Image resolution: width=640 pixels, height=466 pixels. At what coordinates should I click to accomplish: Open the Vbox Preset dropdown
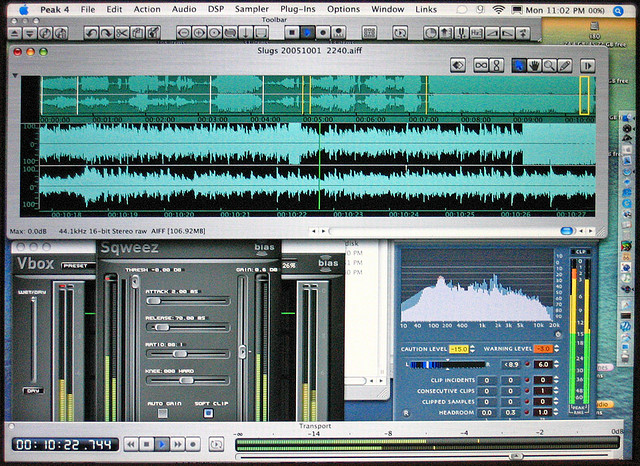point(78,266)
